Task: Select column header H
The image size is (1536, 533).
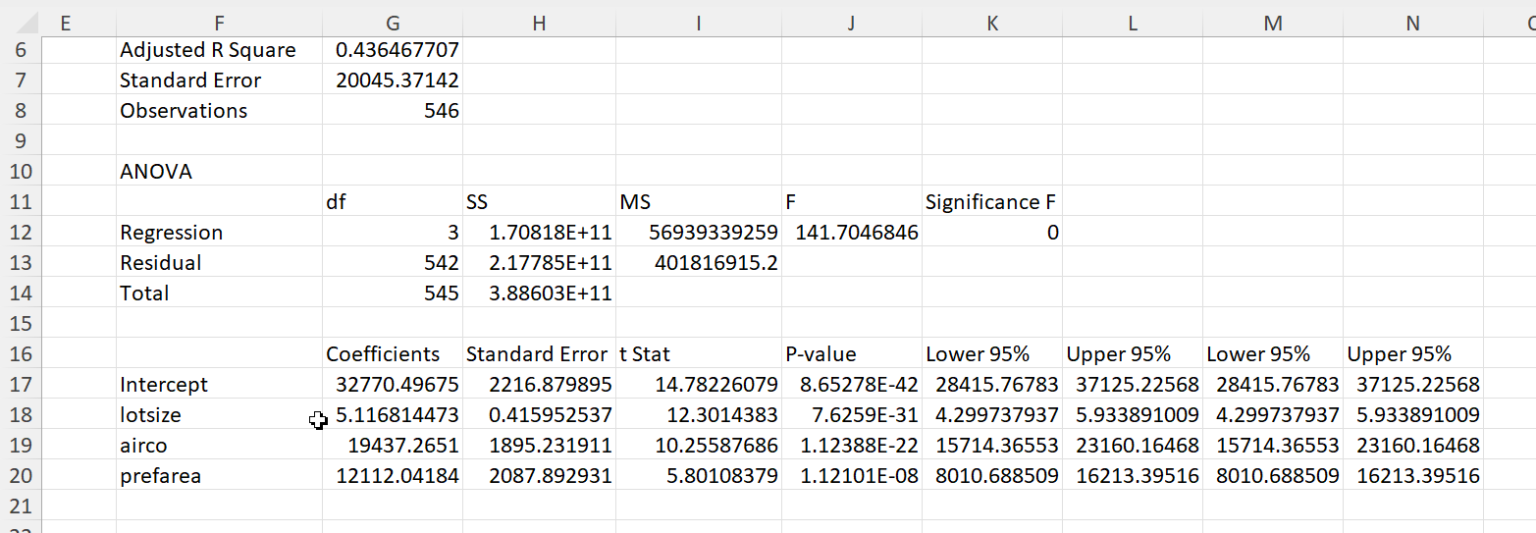Action: [539, 24]
